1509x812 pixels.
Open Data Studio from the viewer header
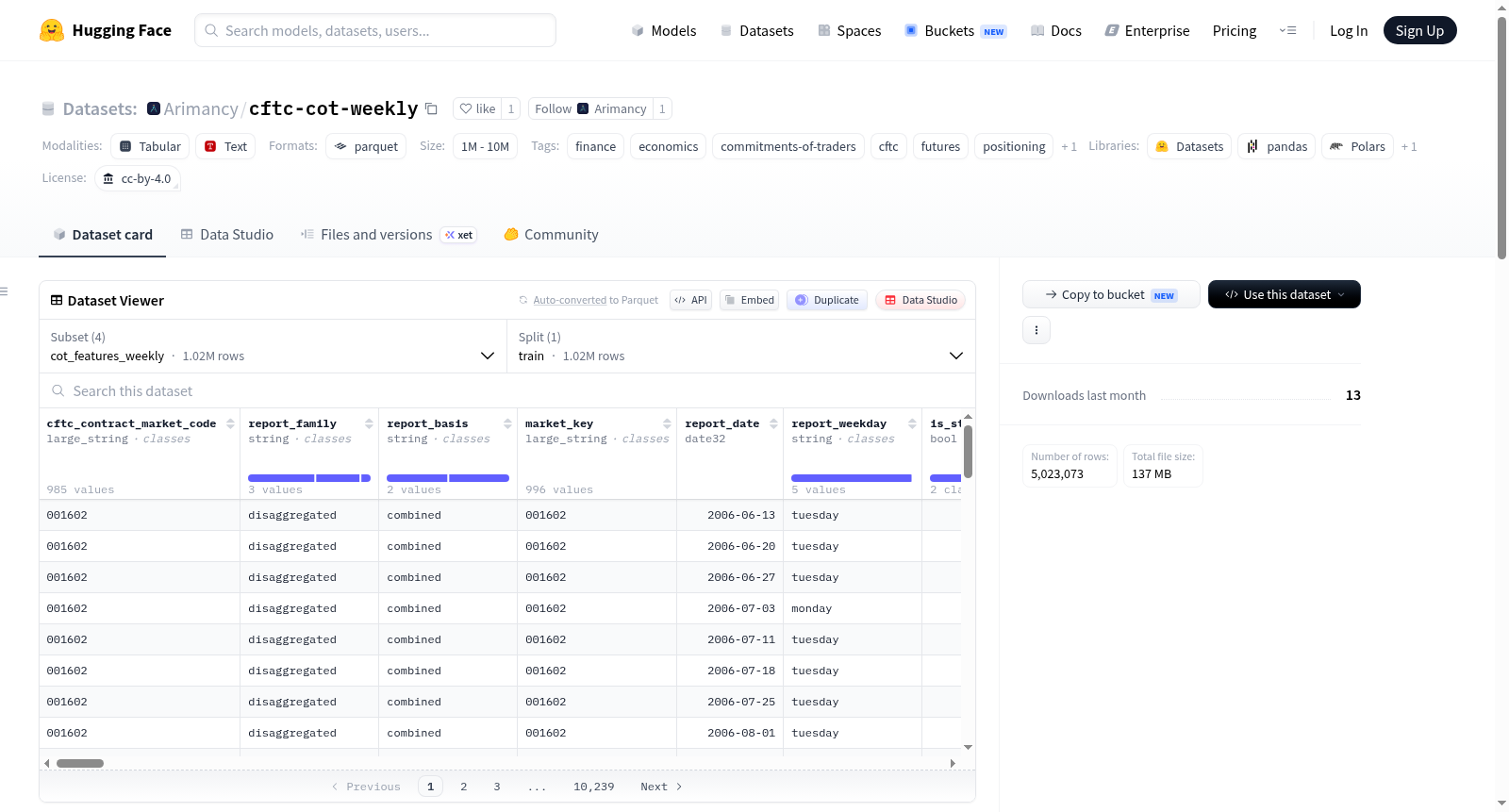(x=920, y=300)
